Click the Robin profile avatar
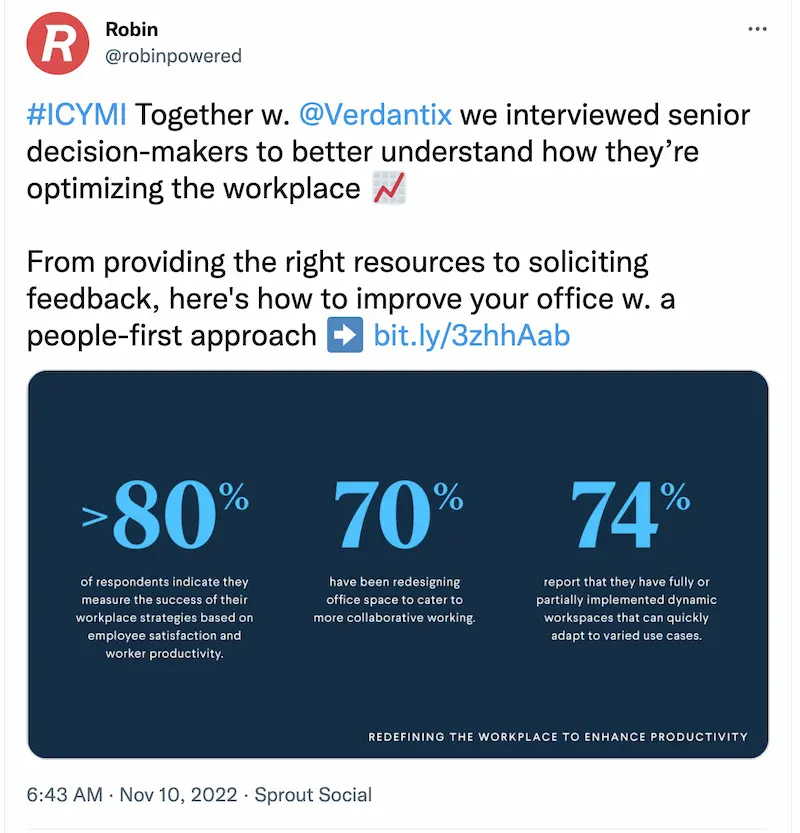 tap(58, 43)
